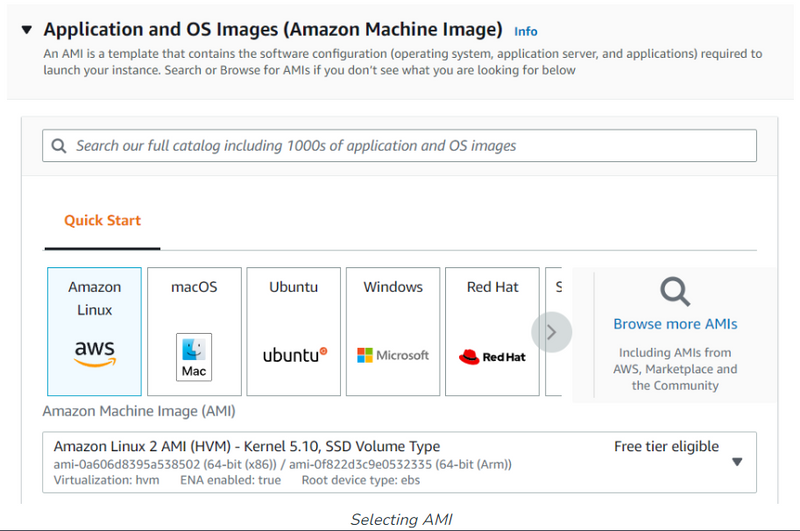
Task: Choose the macOS tile title
Action: (194, 287)
